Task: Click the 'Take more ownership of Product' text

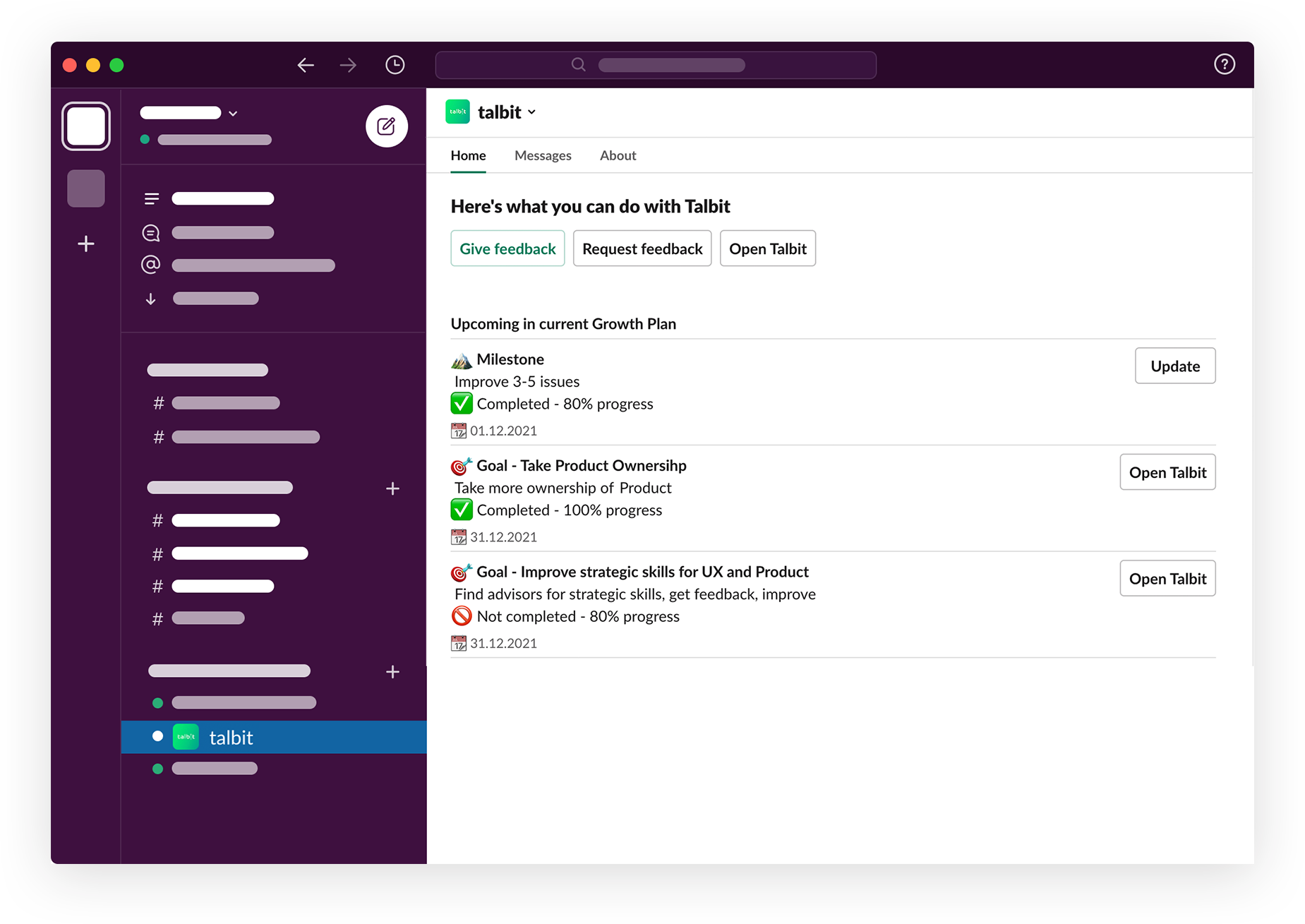Action: (563, 488)
